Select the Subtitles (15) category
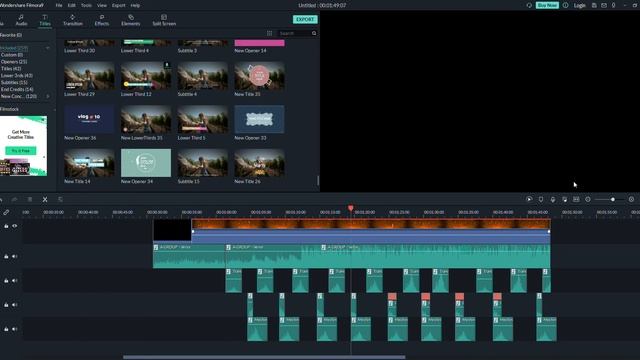Image resolution: width=640 pixels, height=360 pixels. tap(14, 82)
